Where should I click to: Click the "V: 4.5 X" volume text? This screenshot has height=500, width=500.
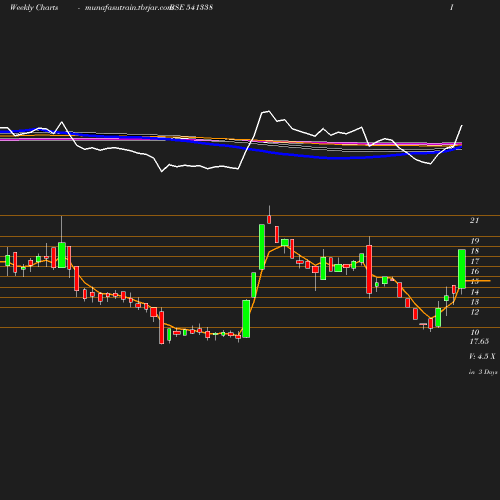click(482, 356)
